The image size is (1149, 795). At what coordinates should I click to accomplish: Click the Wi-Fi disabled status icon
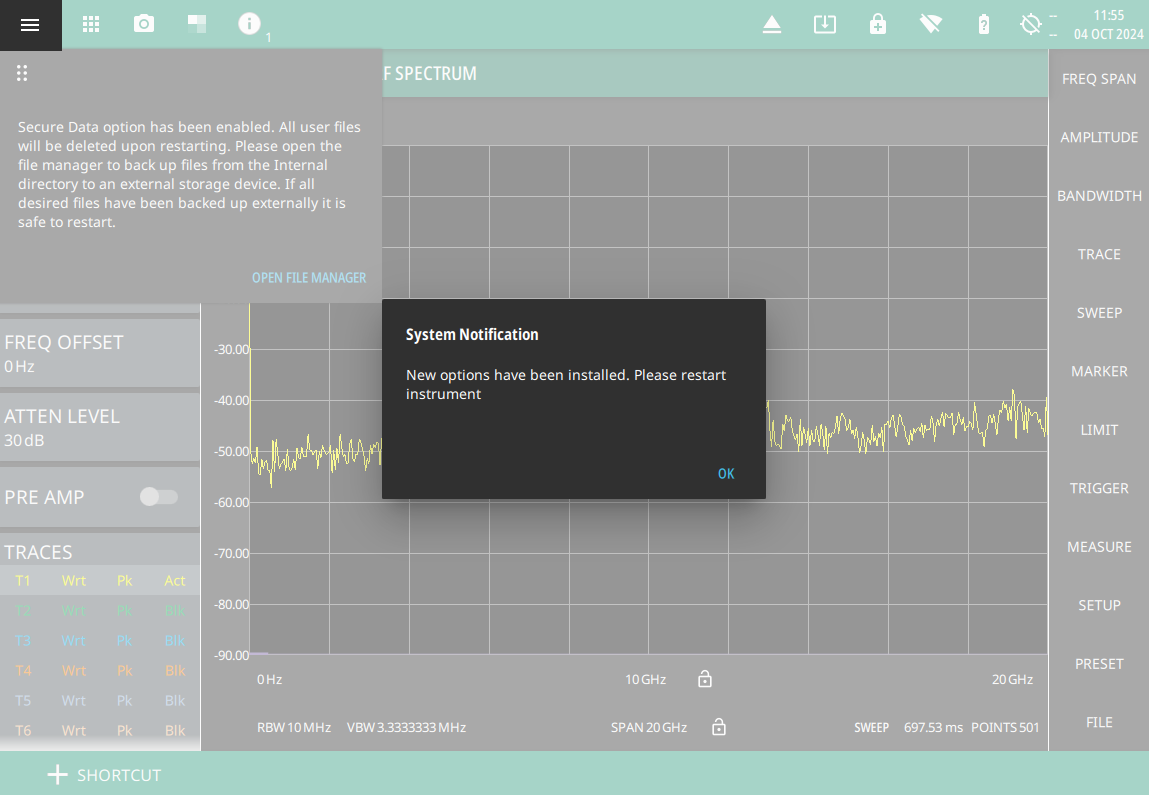point(931,25)
